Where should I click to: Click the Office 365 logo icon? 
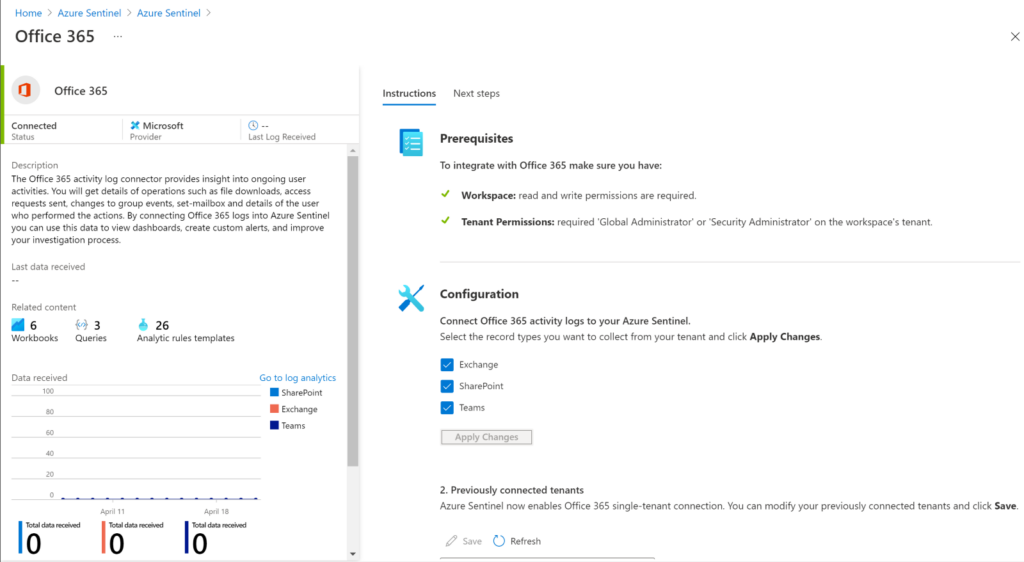tap(25, 91)
